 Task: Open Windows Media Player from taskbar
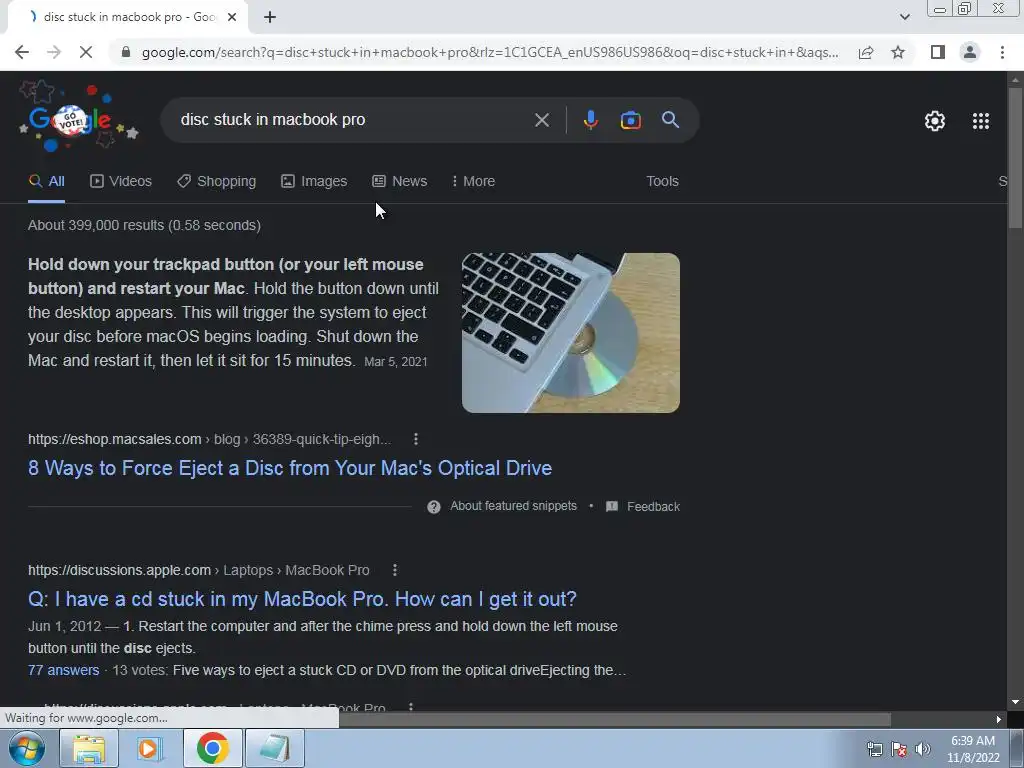[149, 748]
